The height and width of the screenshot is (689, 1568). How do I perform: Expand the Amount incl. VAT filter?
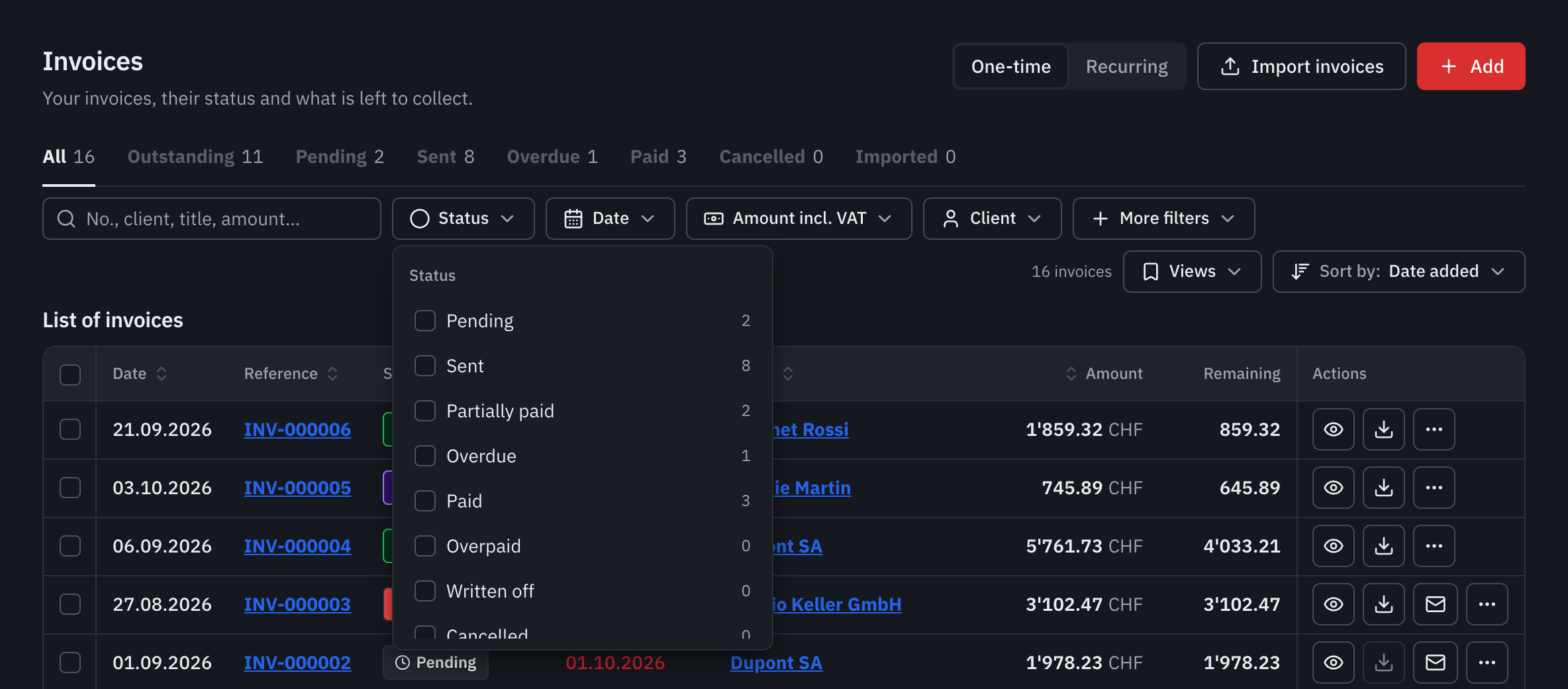[799, 219]
